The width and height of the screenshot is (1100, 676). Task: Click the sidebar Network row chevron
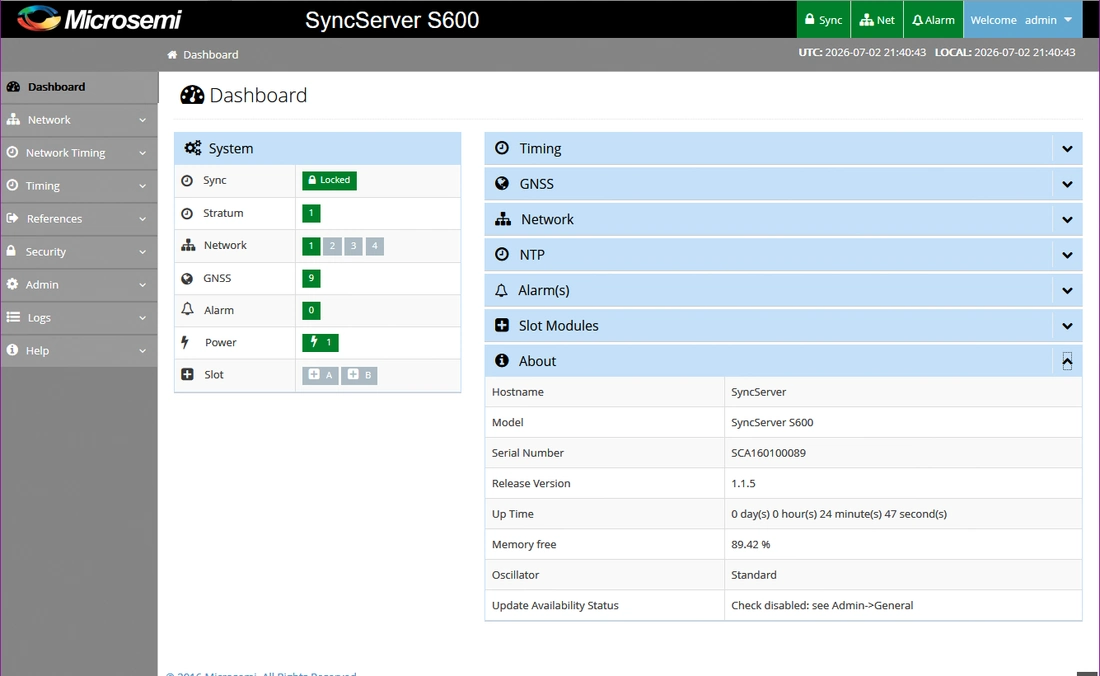point(142,121)
